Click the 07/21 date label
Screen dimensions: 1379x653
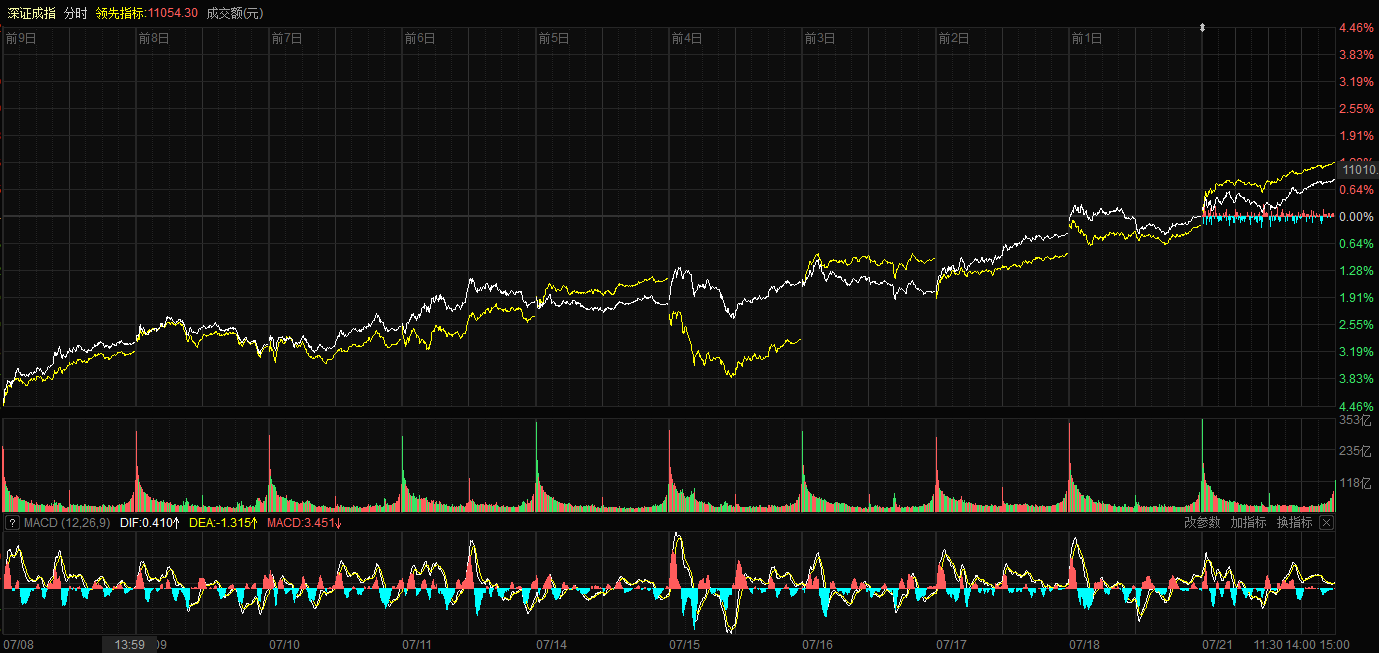pos(1217,645)
